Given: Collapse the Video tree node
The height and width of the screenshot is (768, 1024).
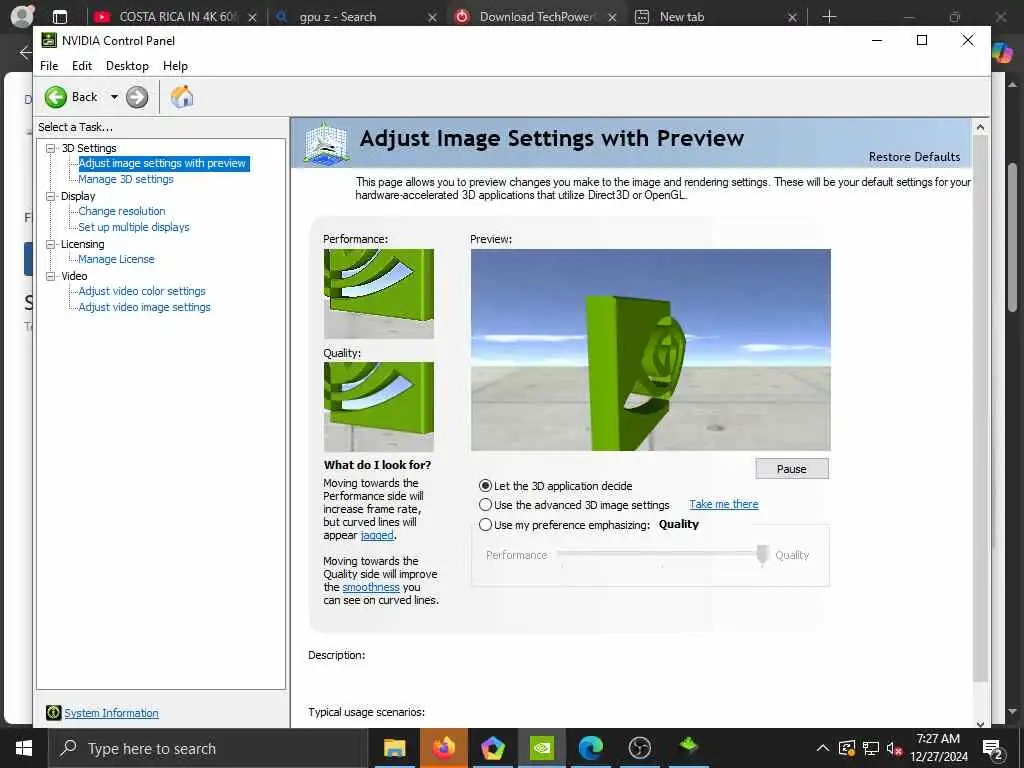Looking at the screenshot, I should pyautogui.click(x=50, y=276).
